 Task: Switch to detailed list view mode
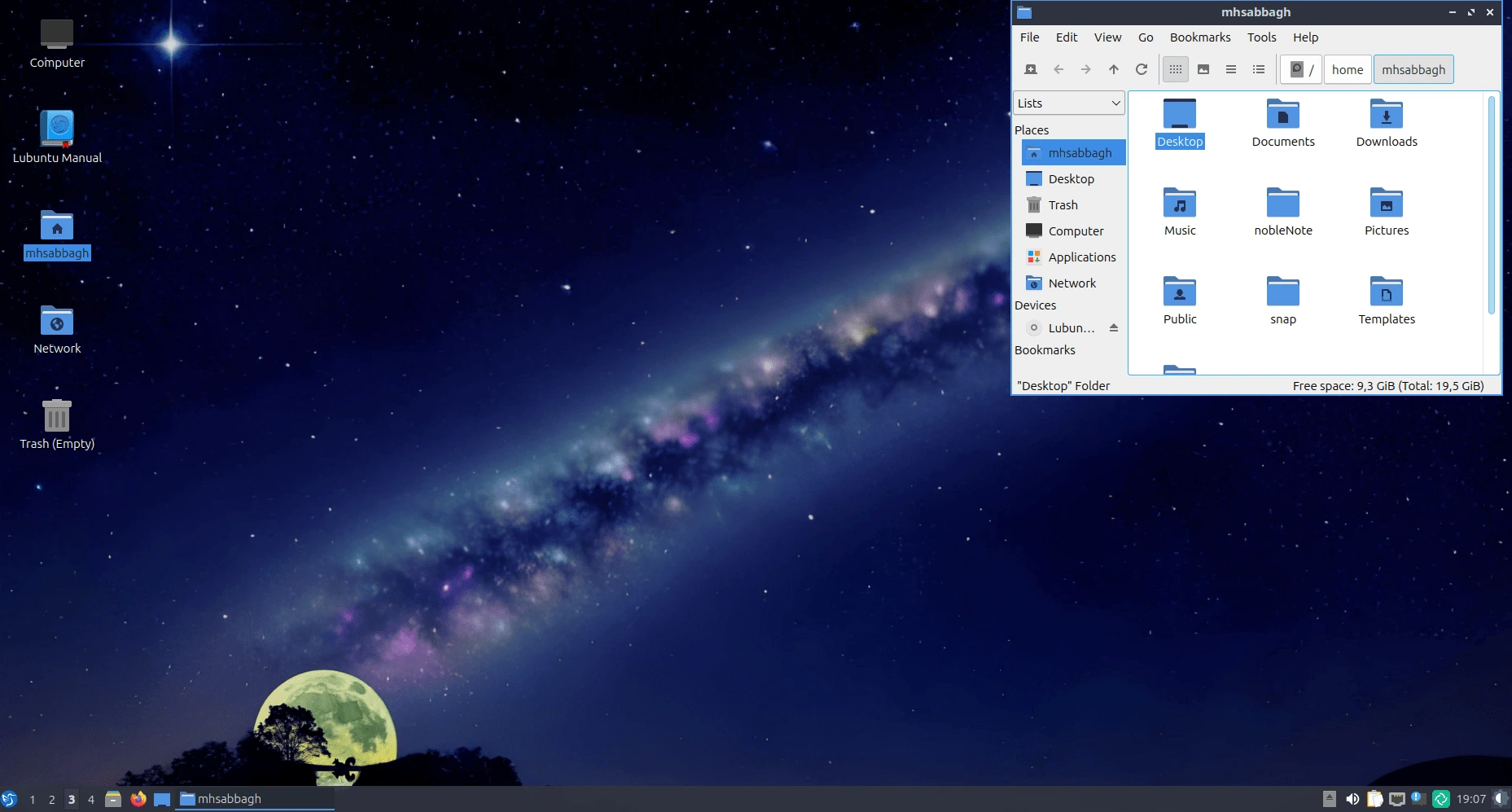[1259, 69]
